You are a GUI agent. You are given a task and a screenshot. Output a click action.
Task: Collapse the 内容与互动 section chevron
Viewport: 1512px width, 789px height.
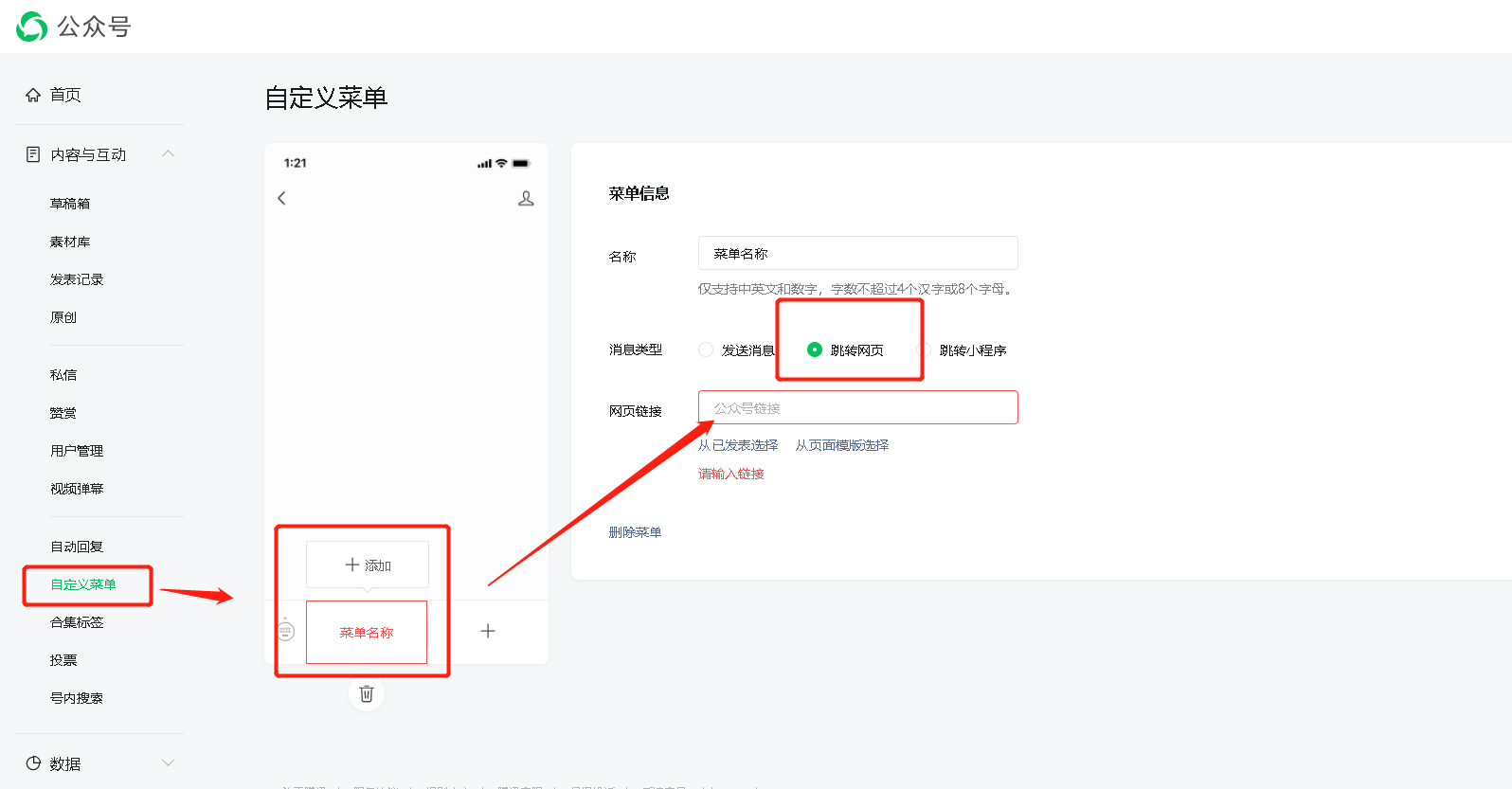coord(169,153)
